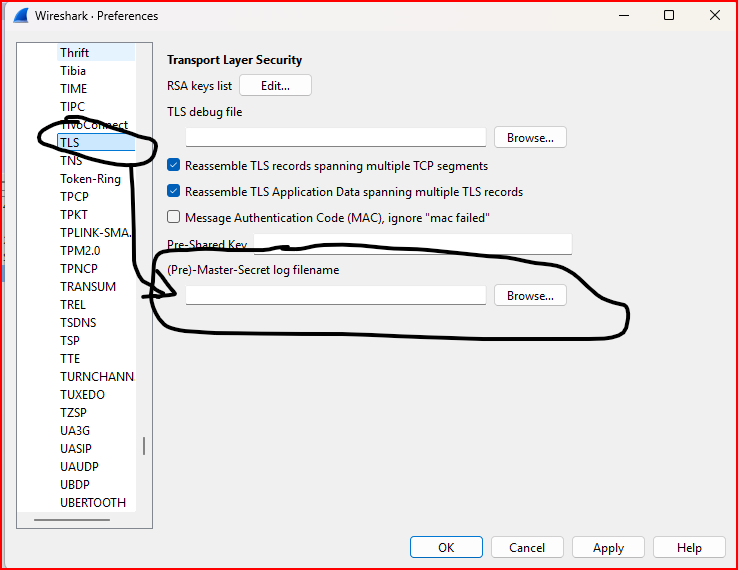The width and height of the screenshot is (738, 570).
Task: Click the protocol list vertical scrollbar thumb
Action: tap(144, 446)
